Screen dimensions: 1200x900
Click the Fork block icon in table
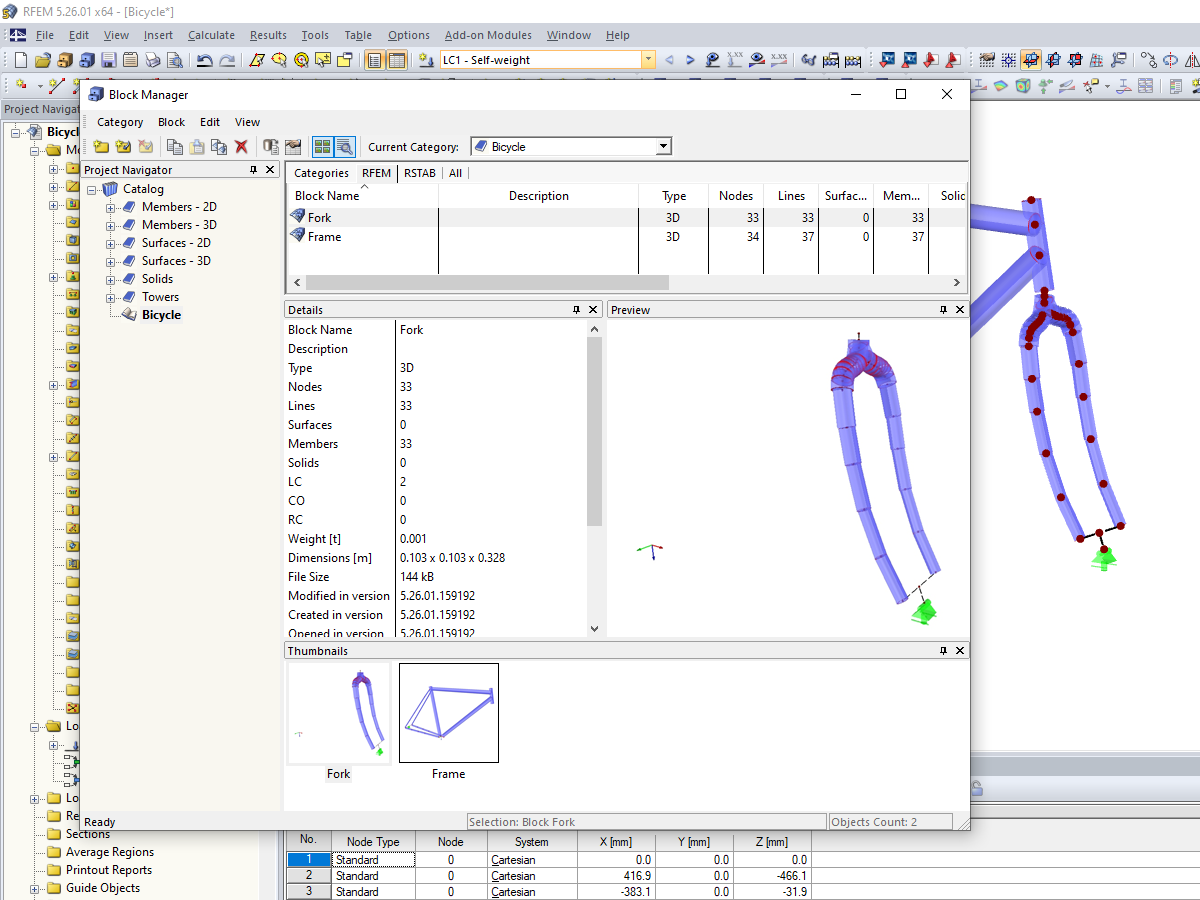pyautogui.click(x=297, y=217)
